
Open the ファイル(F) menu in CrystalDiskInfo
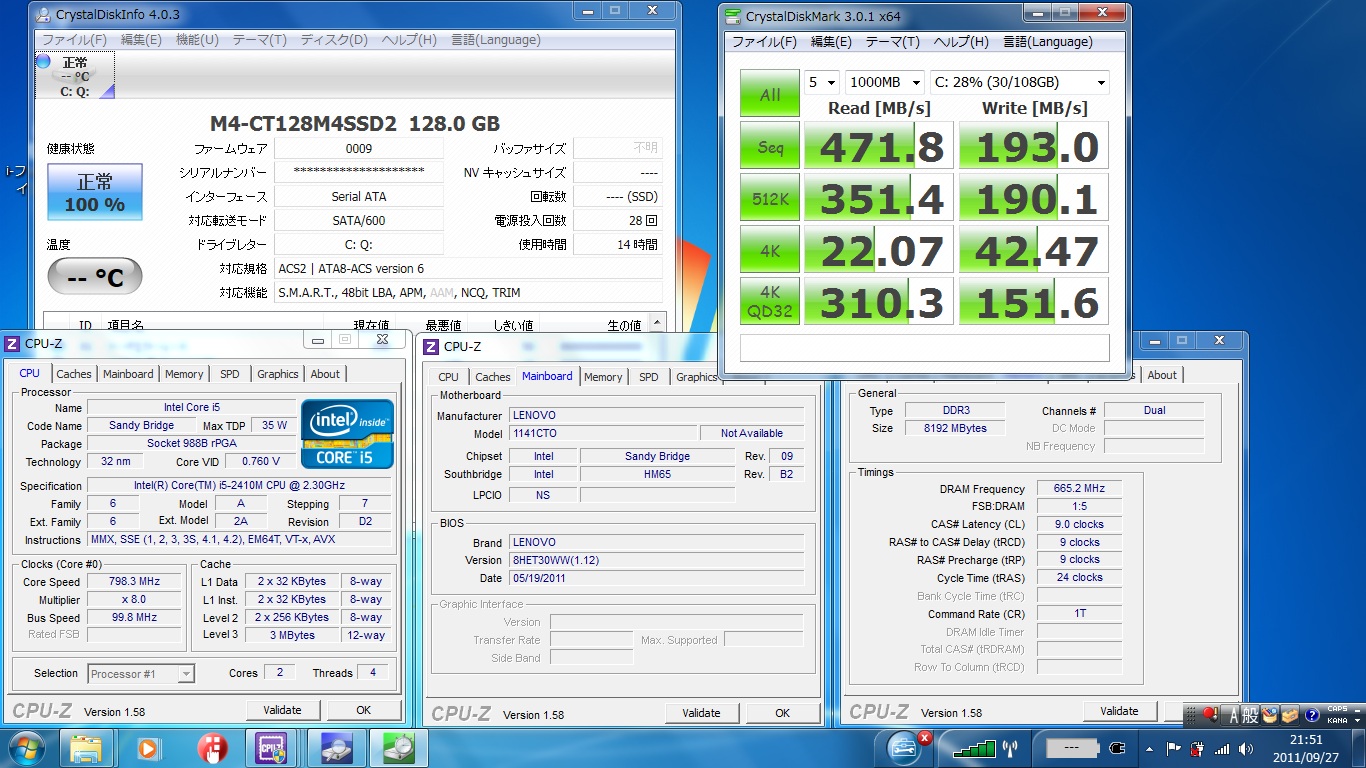[x=73, y=40]
